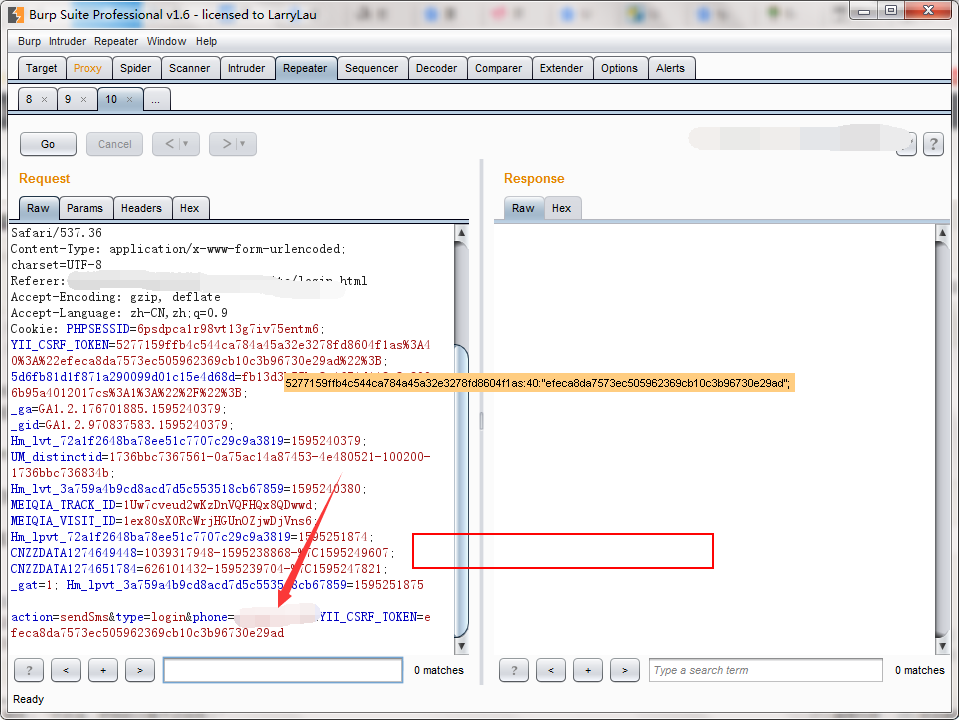Select the request Raw view tab
This screenshot has height=720, width=959.
(38, 208)
